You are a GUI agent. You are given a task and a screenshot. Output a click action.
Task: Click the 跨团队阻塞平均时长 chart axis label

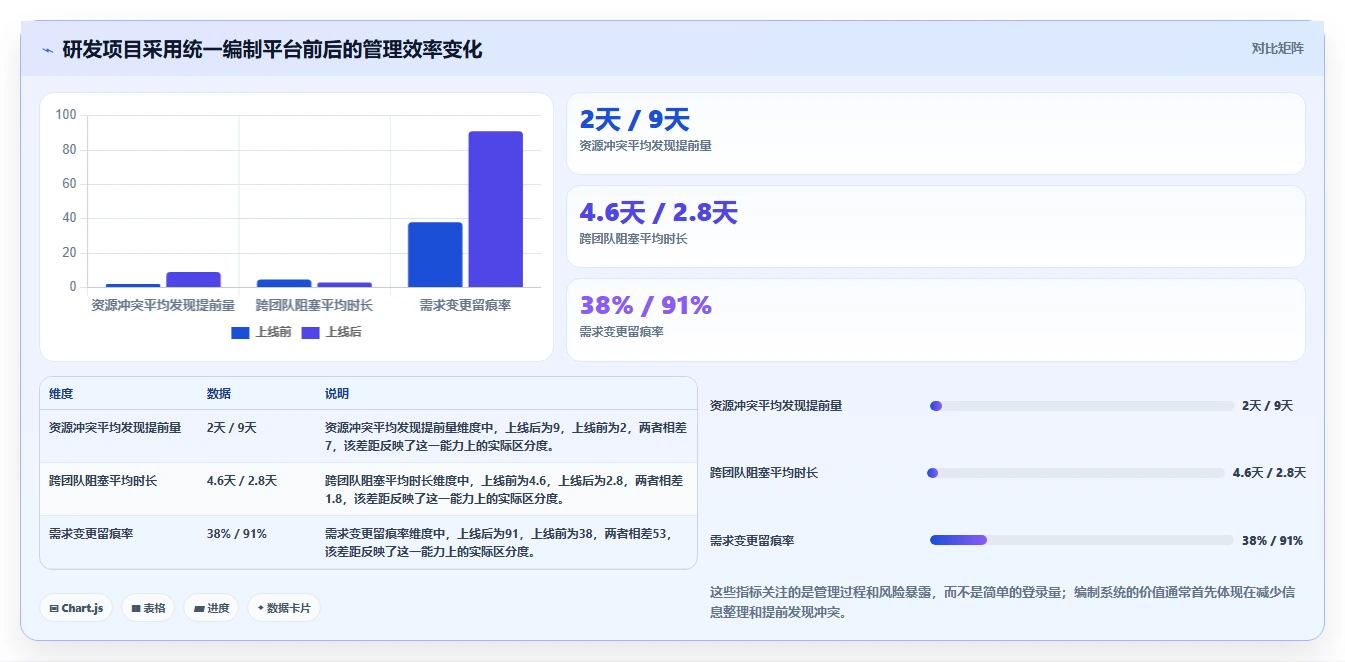(314, 305)
